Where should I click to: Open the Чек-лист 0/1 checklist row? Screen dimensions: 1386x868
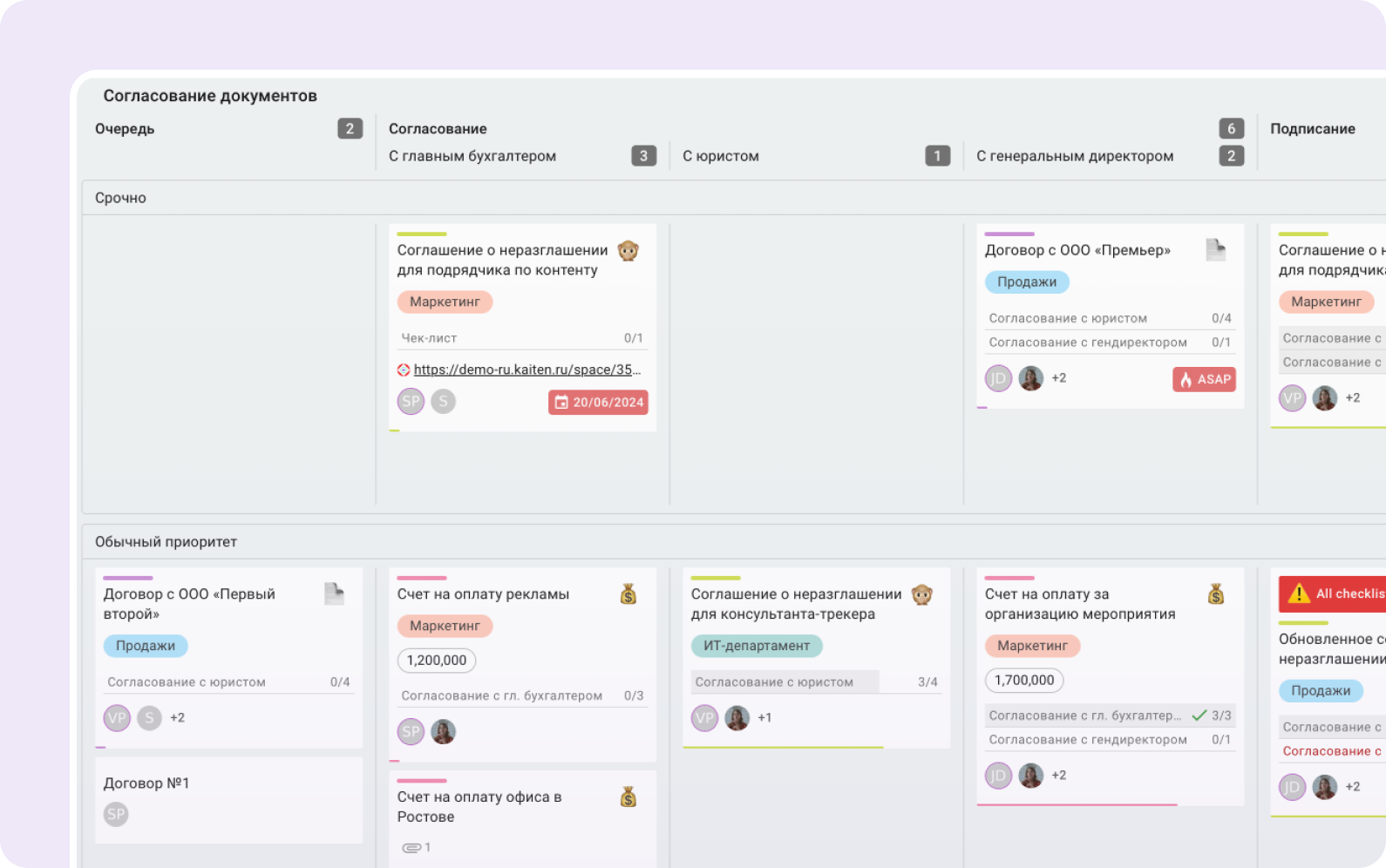521,338
